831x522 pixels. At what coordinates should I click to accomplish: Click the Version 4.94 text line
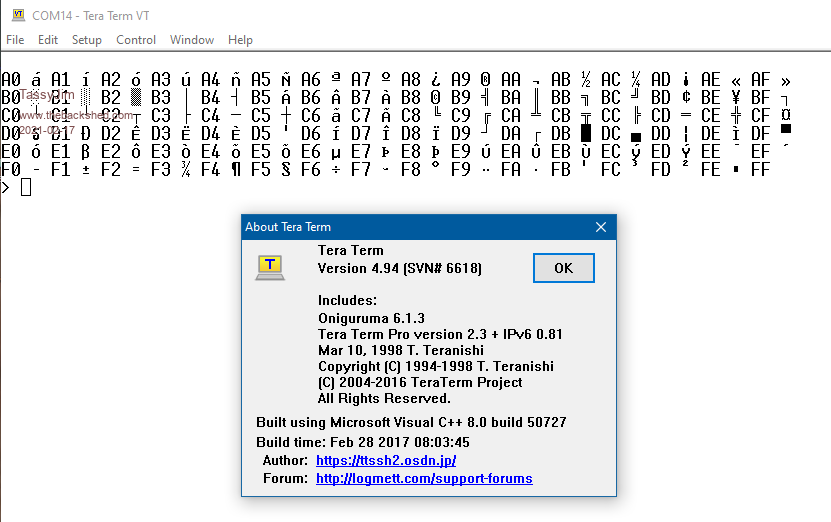(399, 268)
